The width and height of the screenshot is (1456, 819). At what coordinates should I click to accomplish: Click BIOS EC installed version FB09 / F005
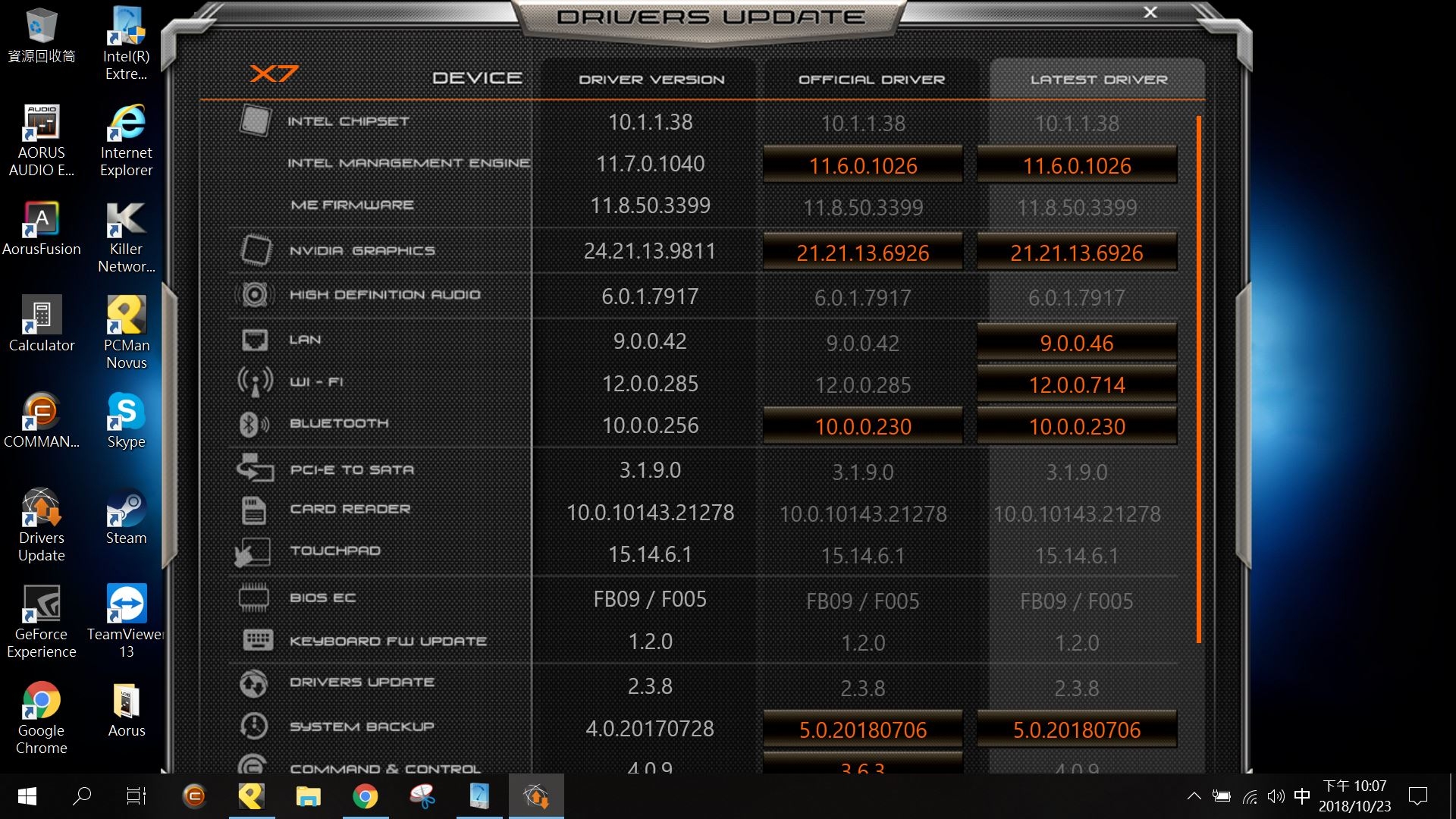point(650,599)
